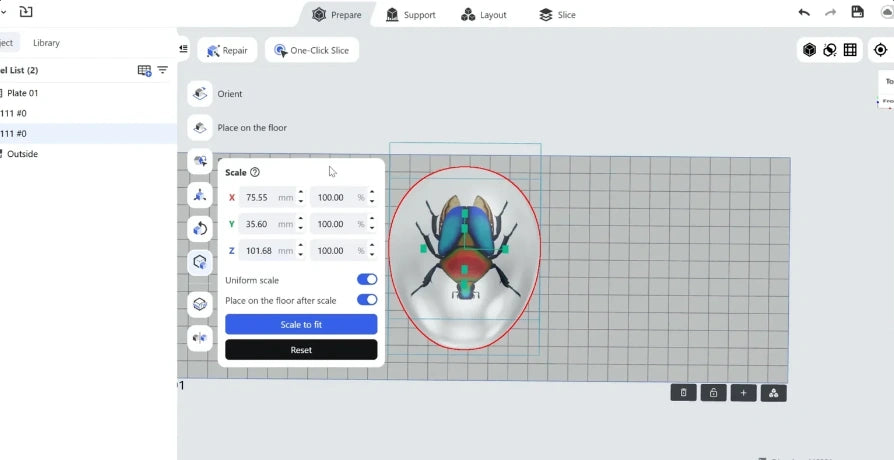The image size is (894, 460).
Task: Click the target recenter view icon
Action: [880, 50]
